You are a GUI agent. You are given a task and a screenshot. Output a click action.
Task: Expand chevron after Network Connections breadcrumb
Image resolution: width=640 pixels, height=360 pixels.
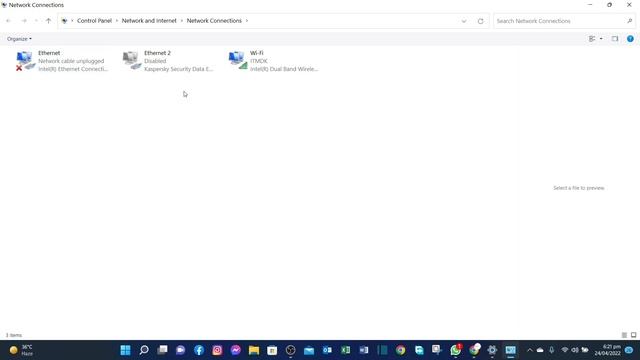pos(247,21)
